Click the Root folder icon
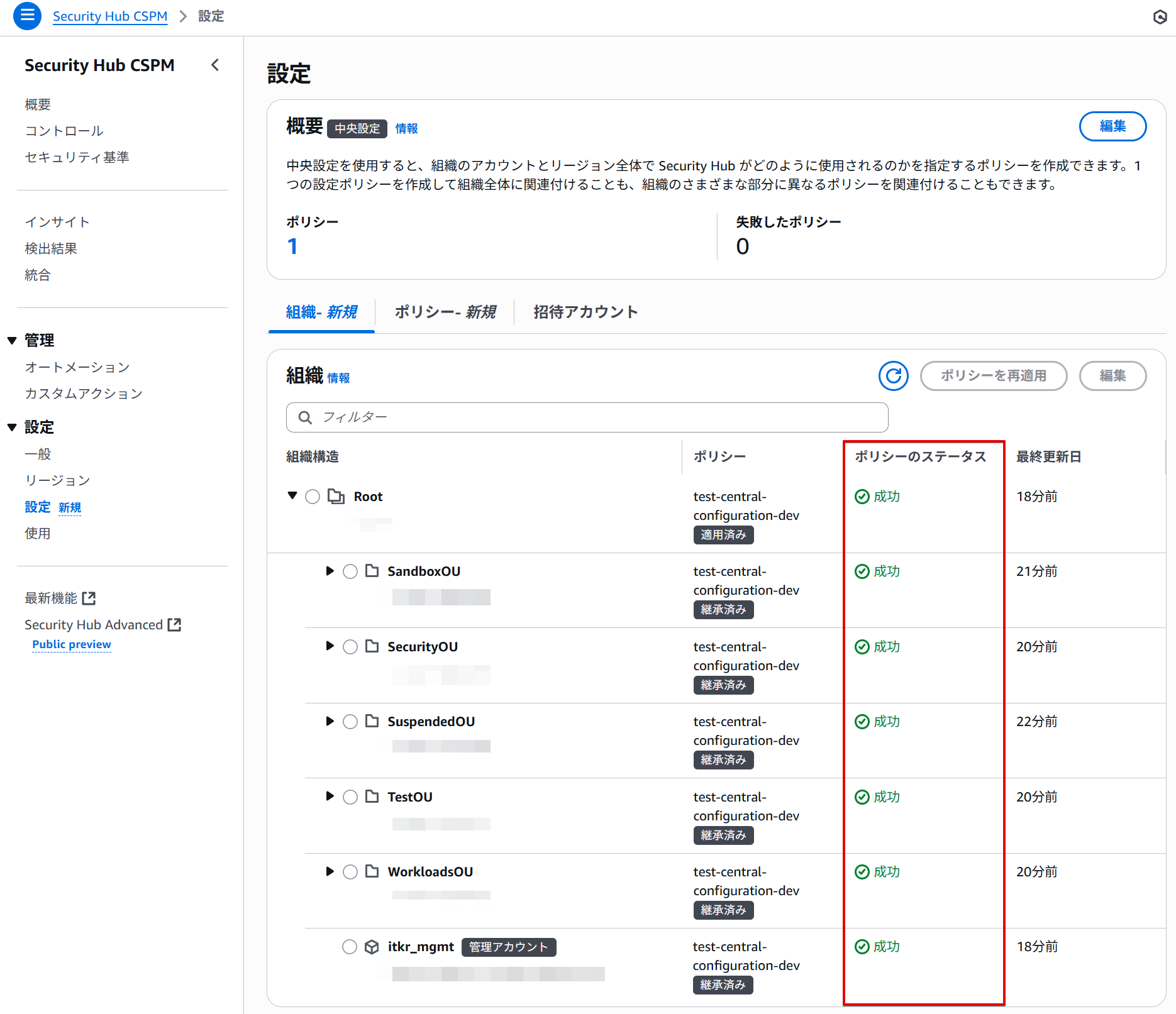 [336, 497]
